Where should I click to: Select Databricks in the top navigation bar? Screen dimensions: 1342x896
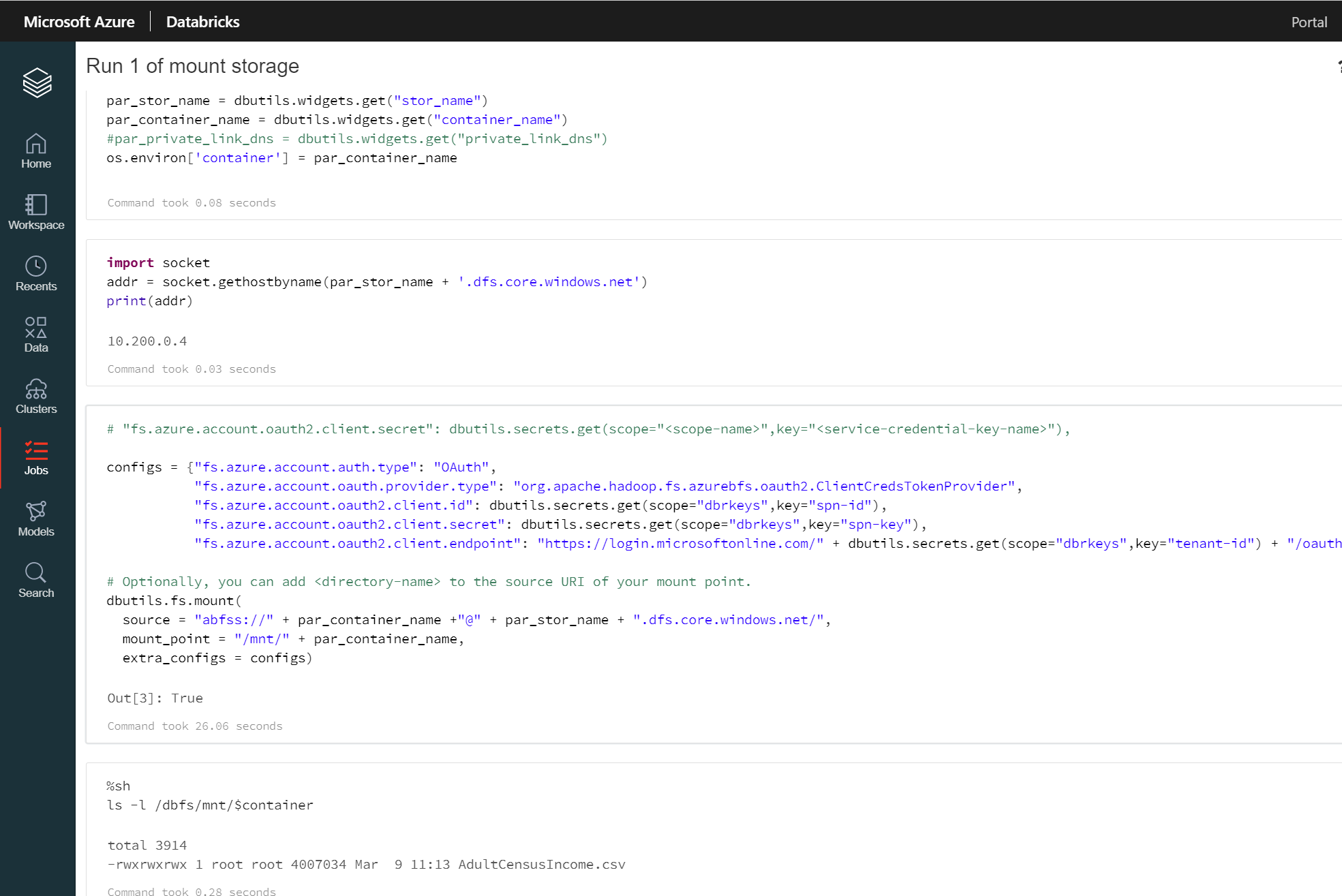click(202, 21)
